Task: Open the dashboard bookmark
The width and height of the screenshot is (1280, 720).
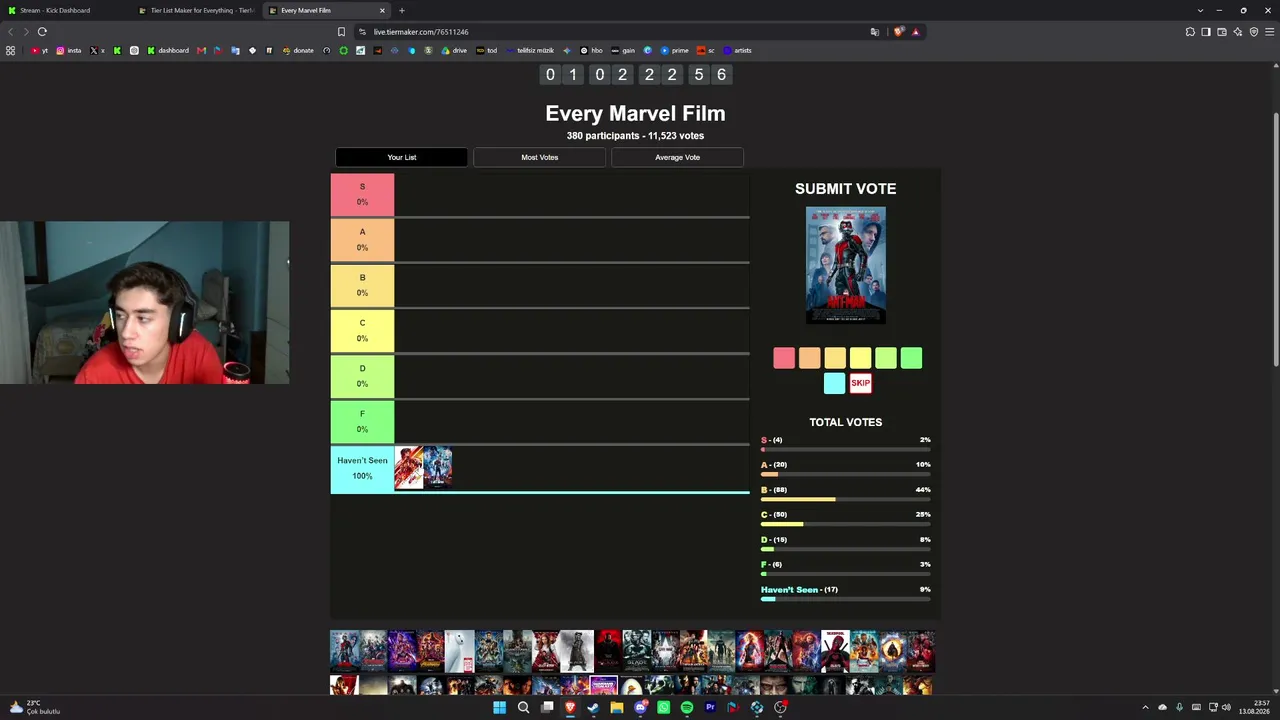Action: point(168,50)
